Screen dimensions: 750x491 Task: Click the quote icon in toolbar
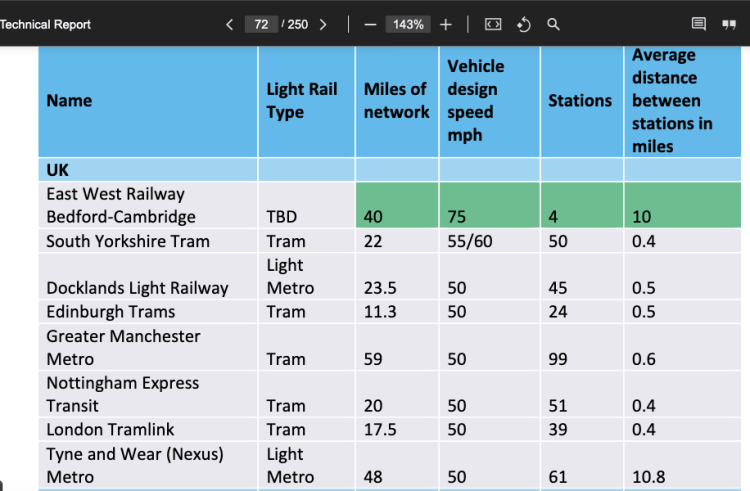coord(729,24)
